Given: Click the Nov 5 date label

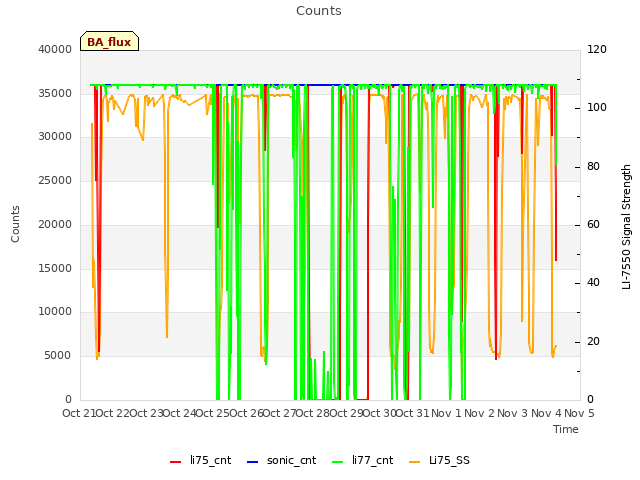Looking at the screenshot, I should coord(579,413).
